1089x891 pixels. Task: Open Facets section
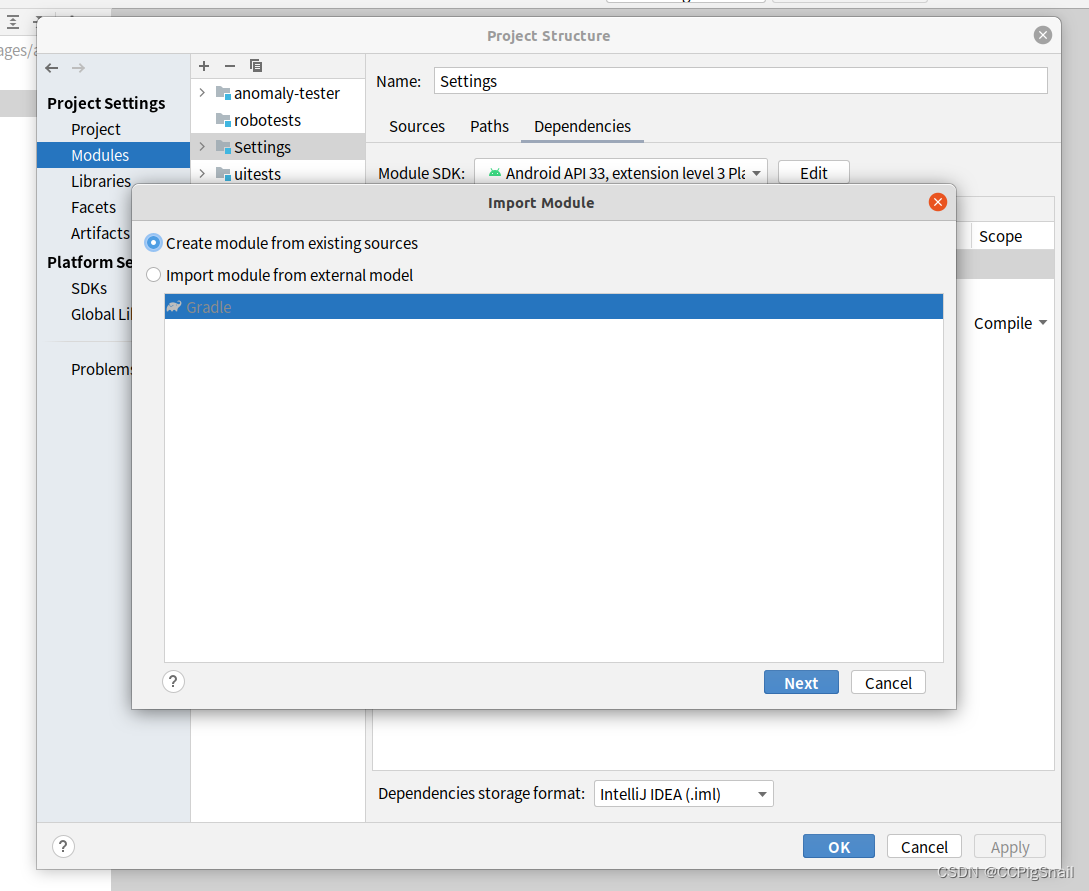click(x=93, y=207)
